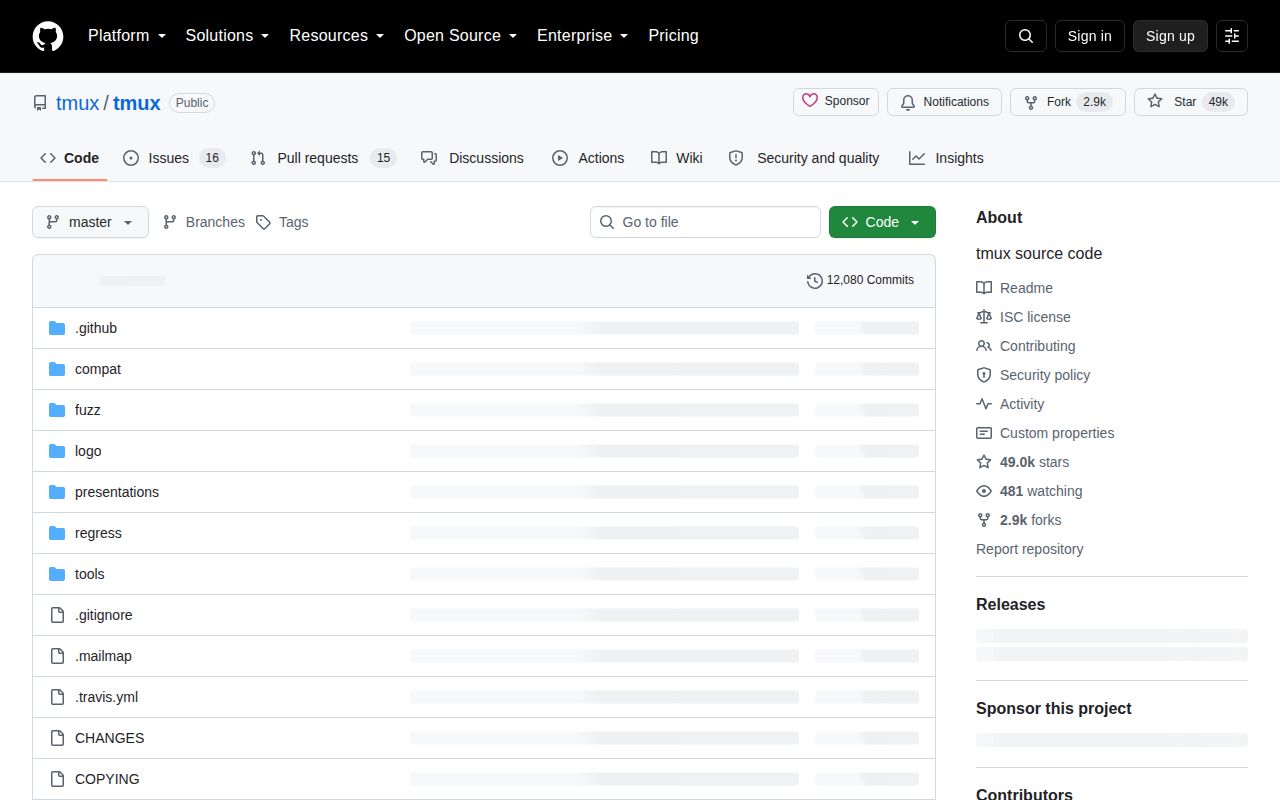
Task: Open the Open Source dropdown
Action: (x=460, y=35)
